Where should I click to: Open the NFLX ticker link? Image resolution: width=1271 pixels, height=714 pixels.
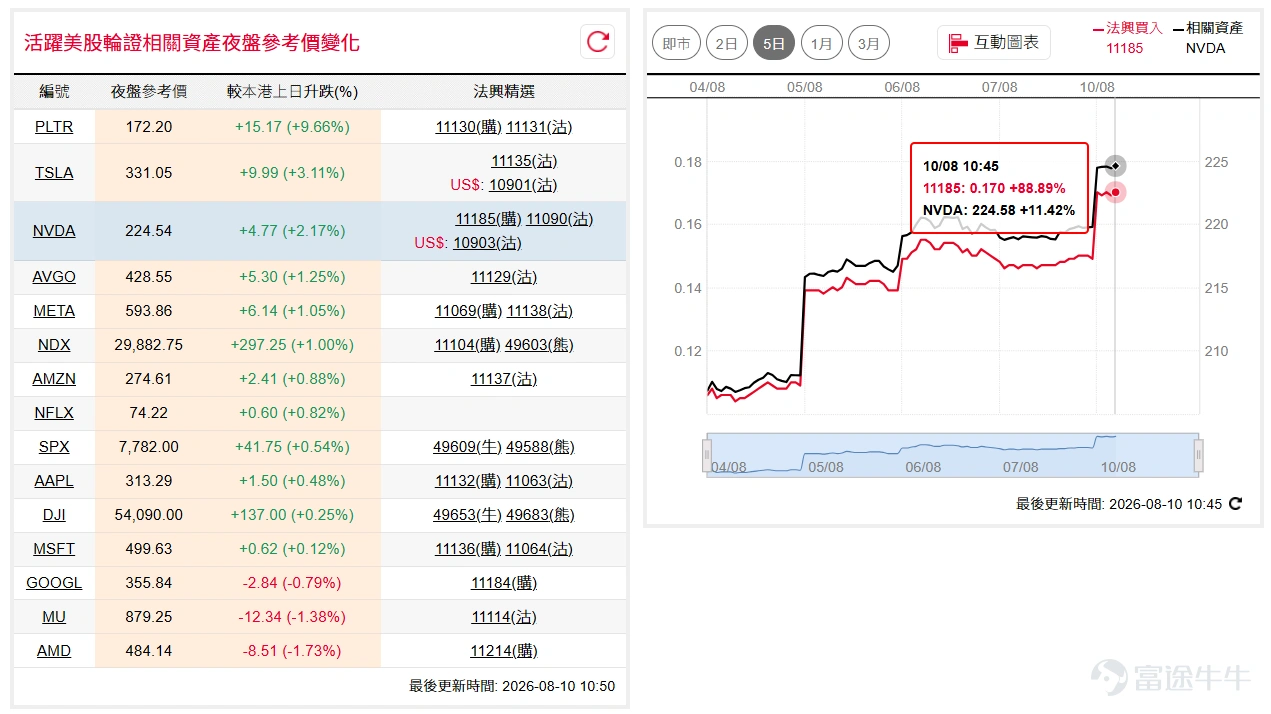54,413
